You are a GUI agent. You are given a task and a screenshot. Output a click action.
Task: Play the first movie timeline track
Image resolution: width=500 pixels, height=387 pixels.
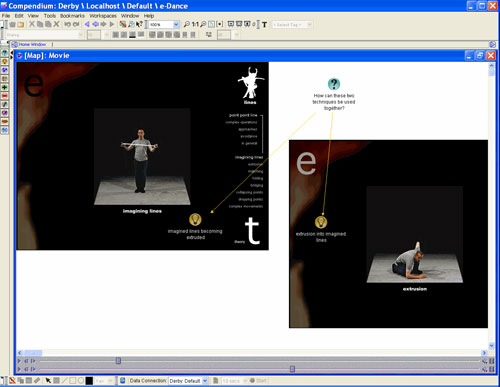[19, 361]
